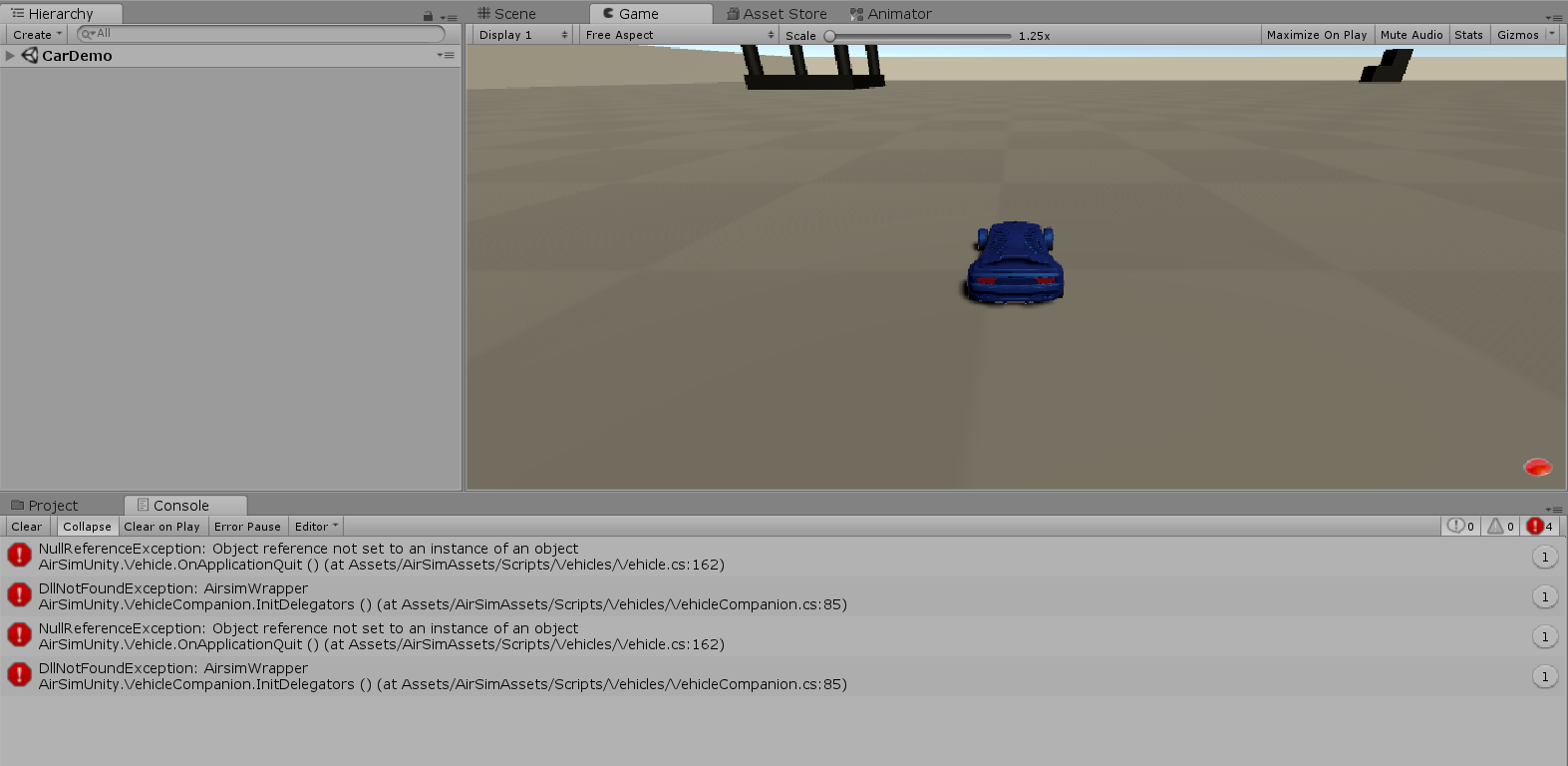Click the Gizmos button
Screen dimensions: 1568x766
(x=1517, y=35)
